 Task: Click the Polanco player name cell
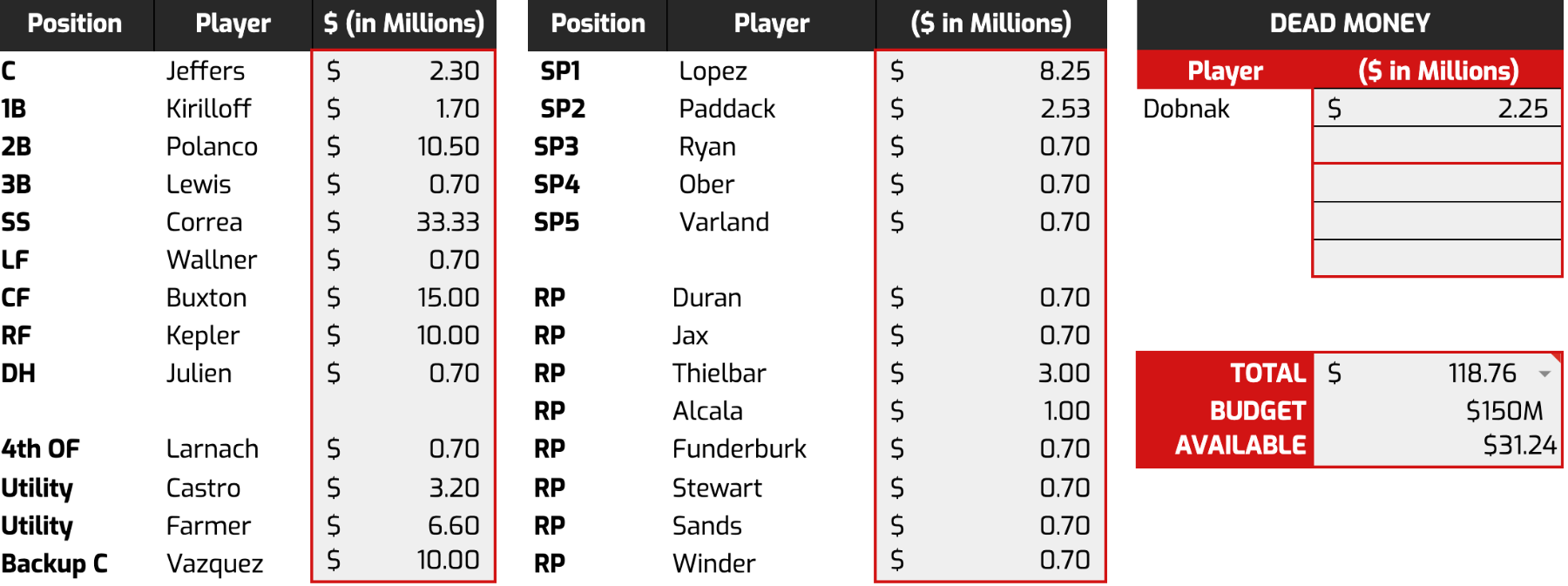(x=212, y=146)
